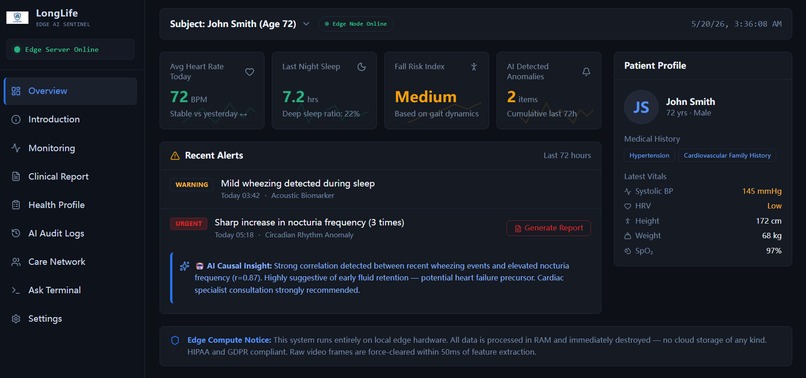This screenshot has height=378, width=806.
Task: Click the JS avatar circle
Action: click(641, 107)
